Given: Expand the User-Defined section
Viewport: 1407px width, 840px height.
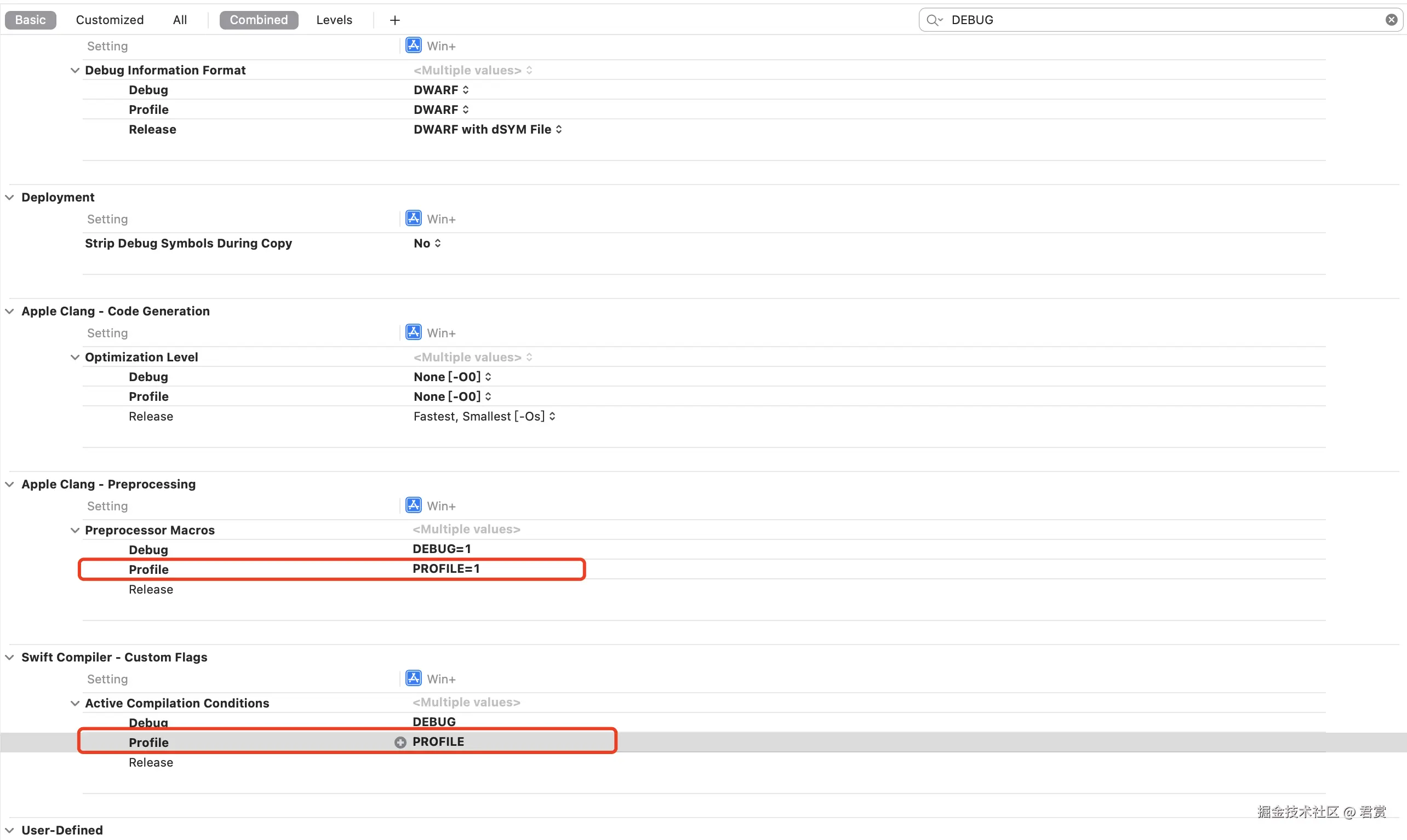Looking at the screenshot, I should coord(10,830).
